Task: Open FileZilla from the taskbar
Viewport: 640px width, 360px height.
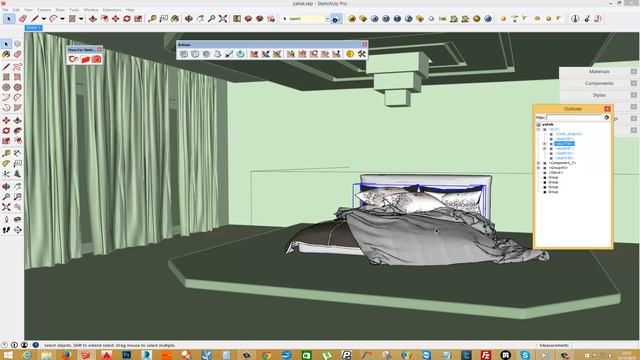Action: coord(485,355)
